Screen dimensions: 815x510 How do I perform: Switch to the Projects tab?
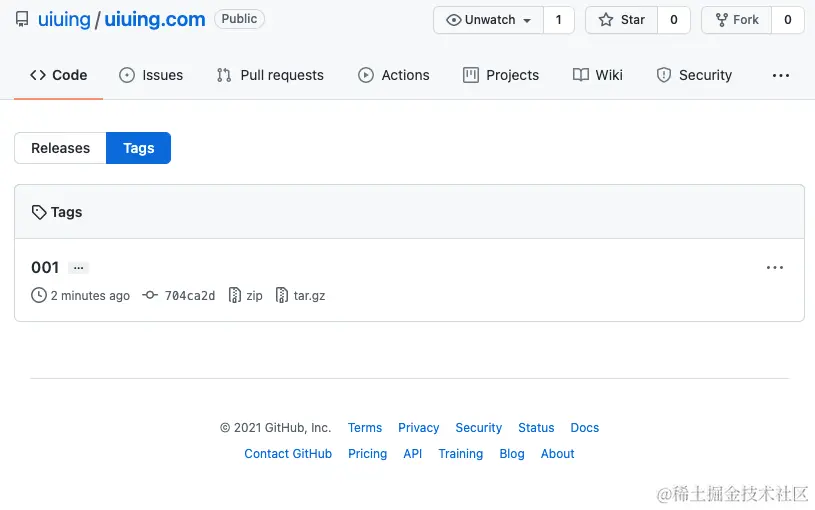[x=501, y=75]
